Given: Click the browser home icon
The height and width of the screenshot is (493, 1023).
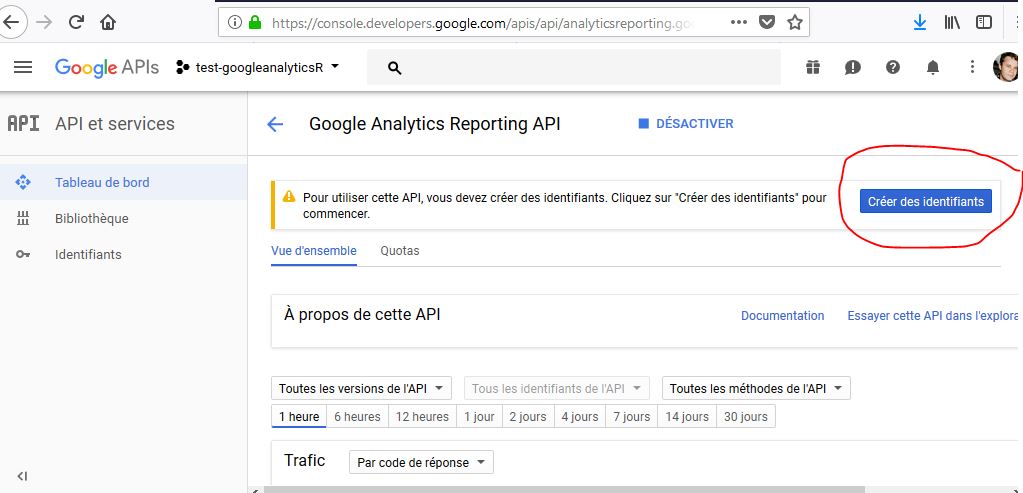Looking at the screenshot, I should tap(108, 23).
